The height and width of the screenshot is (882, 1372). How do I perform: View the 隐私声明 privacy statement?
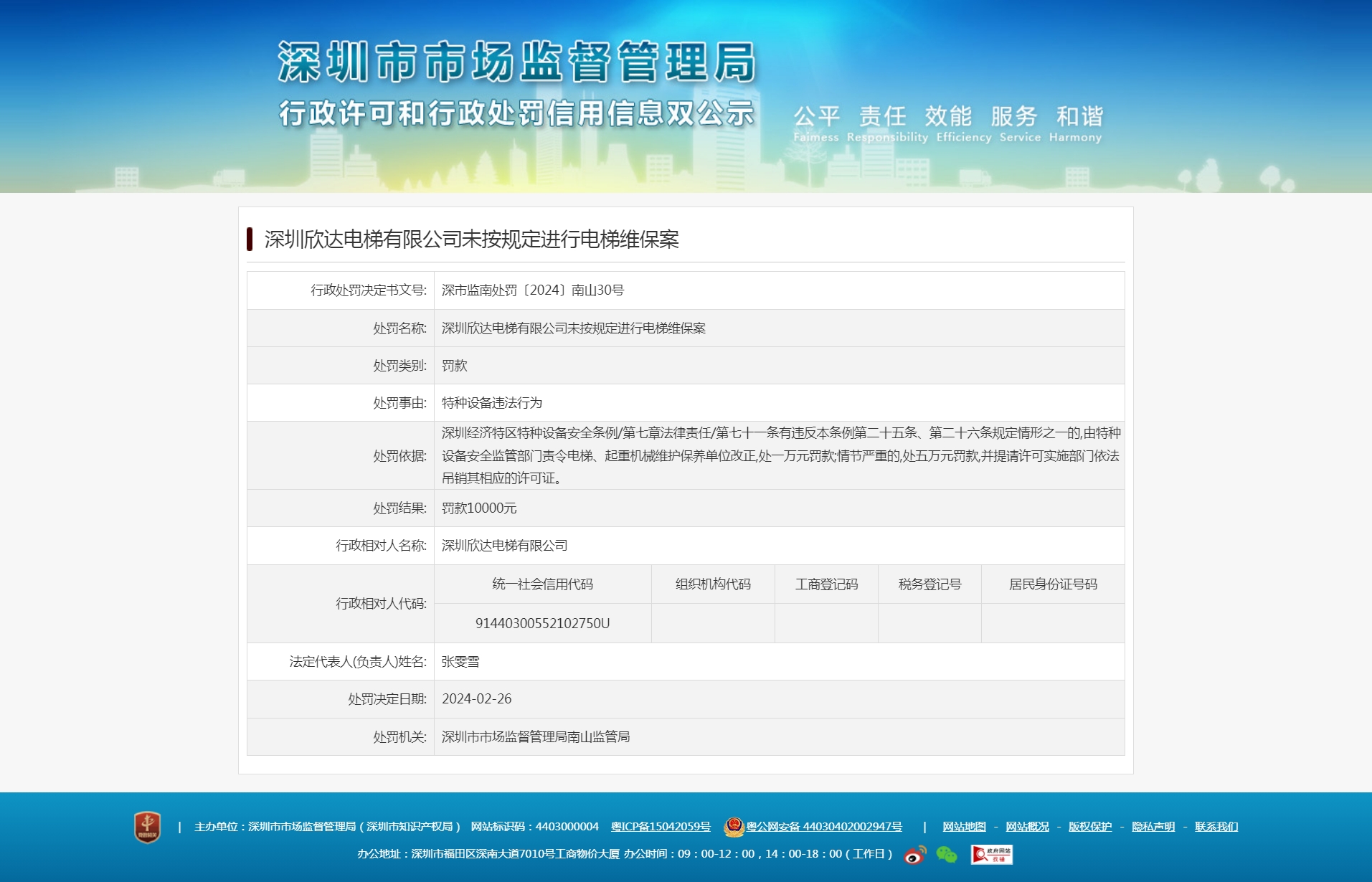pyautogui.click(x=1153, y=827)
